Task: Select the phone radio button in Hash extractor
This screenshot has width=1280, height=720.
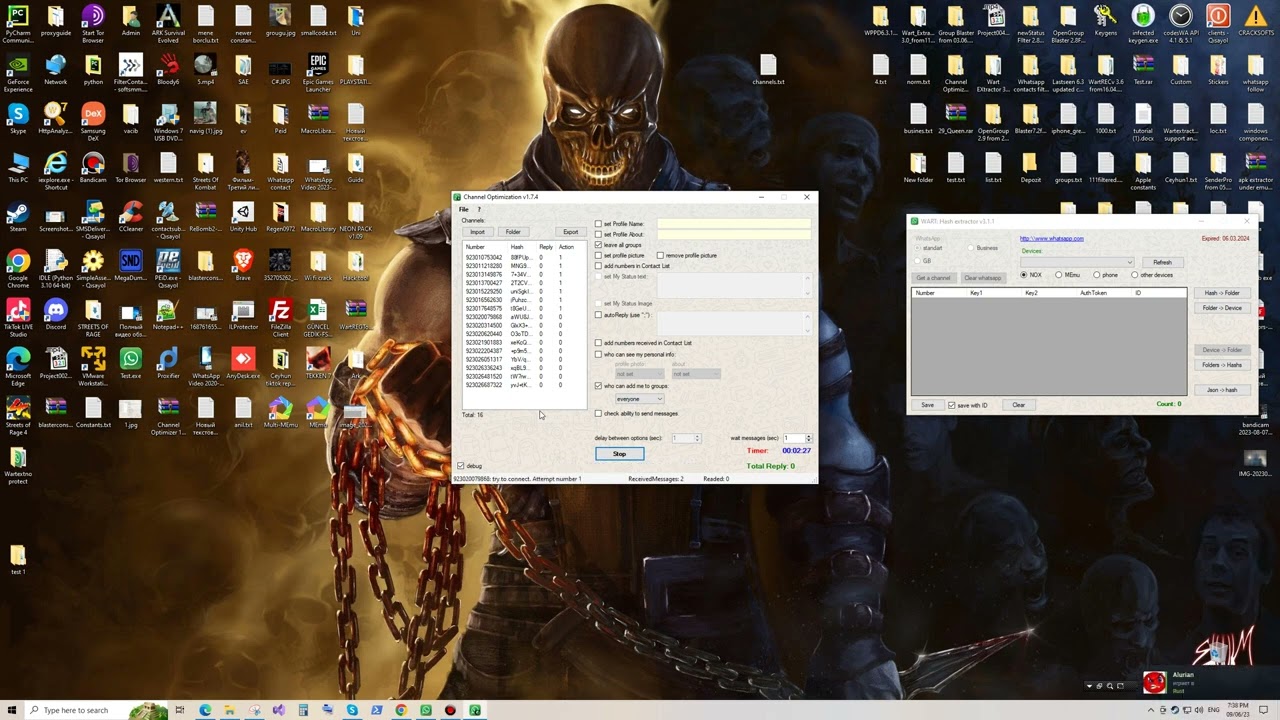Action: [1097, 275]
